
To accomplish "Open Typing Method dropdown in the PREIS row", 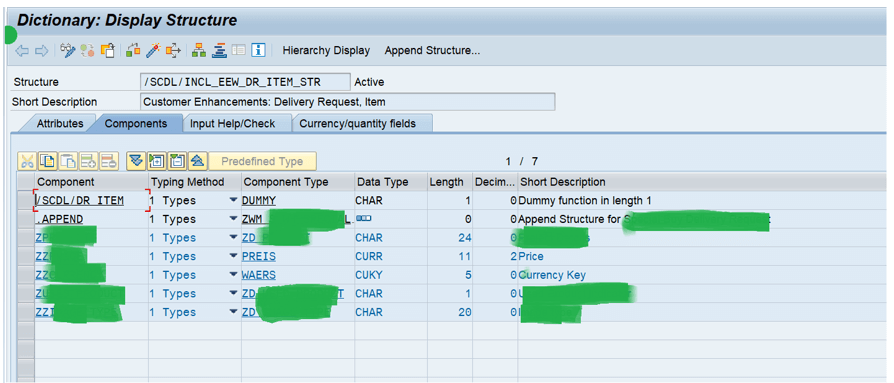I will click(x=233, y=256).
